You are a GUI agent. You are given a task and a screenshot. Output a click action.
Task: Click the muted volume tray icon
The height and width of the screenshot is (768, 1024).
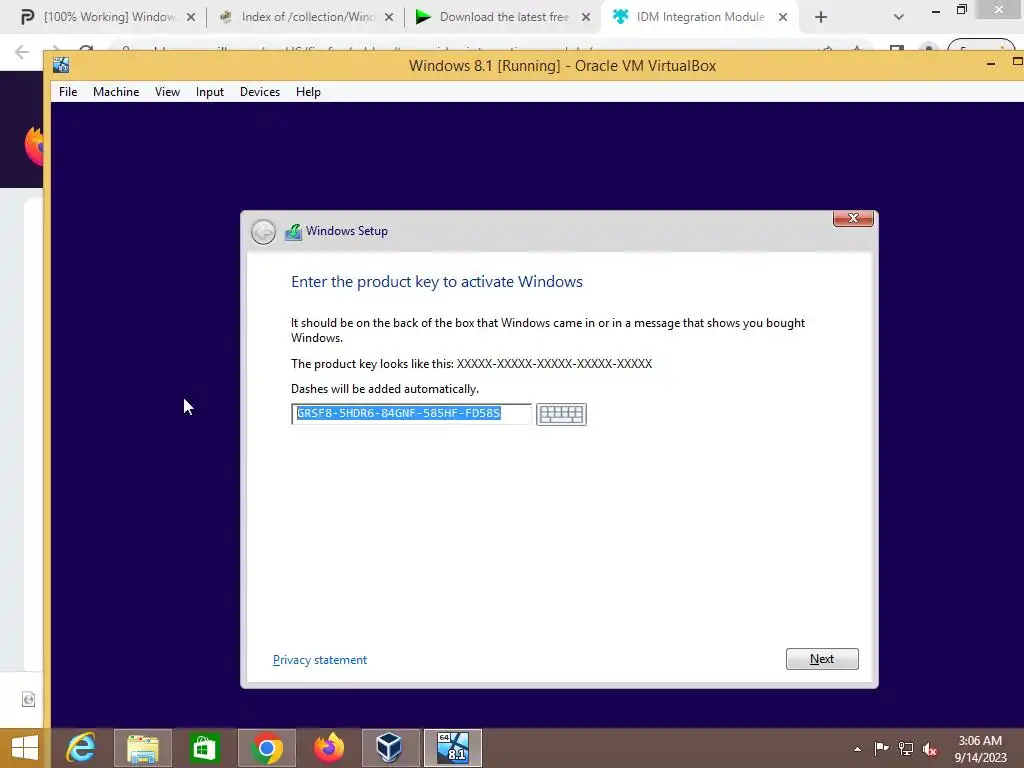coord(930,748)
